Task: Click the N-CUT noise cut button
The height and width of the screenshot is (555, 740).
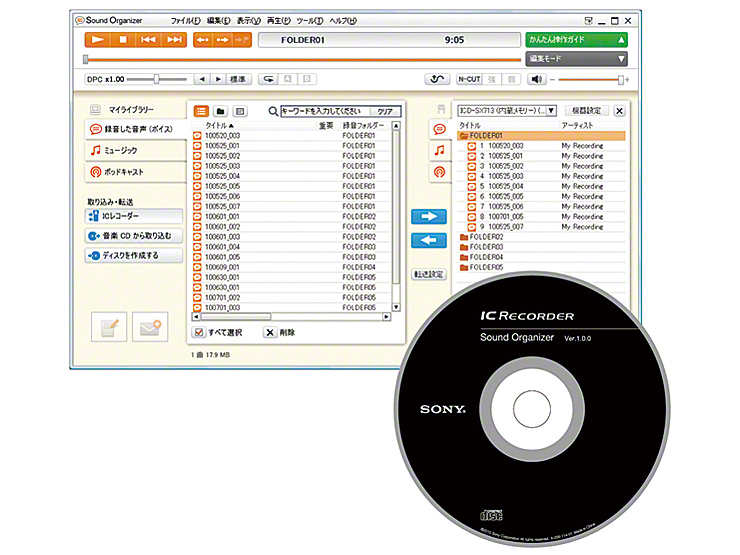Action: pyautogui.click(x=469, y=79)
